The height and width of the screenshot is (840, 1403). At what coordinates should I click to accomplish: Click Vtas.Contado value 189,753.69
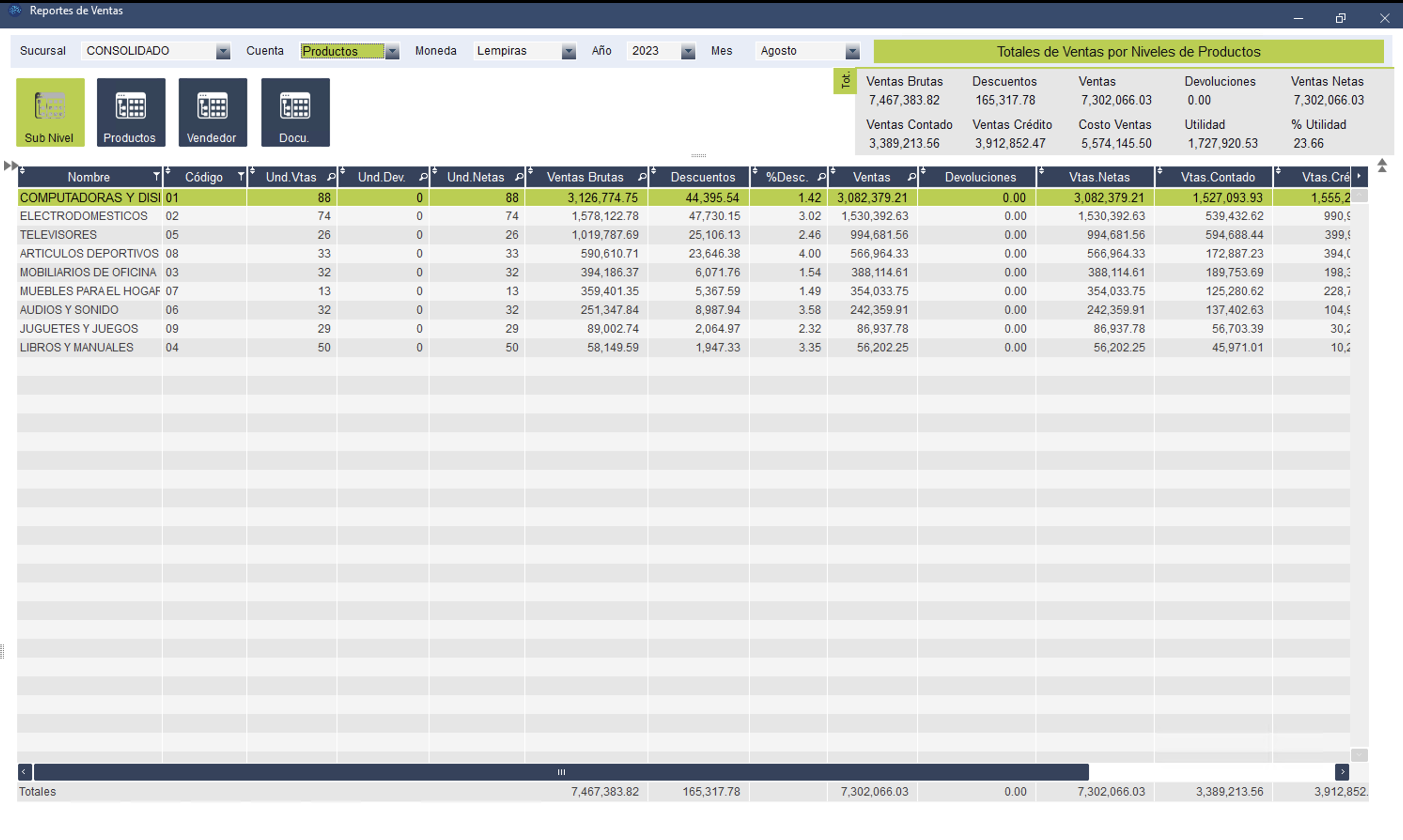click(x=1234, y=272)
